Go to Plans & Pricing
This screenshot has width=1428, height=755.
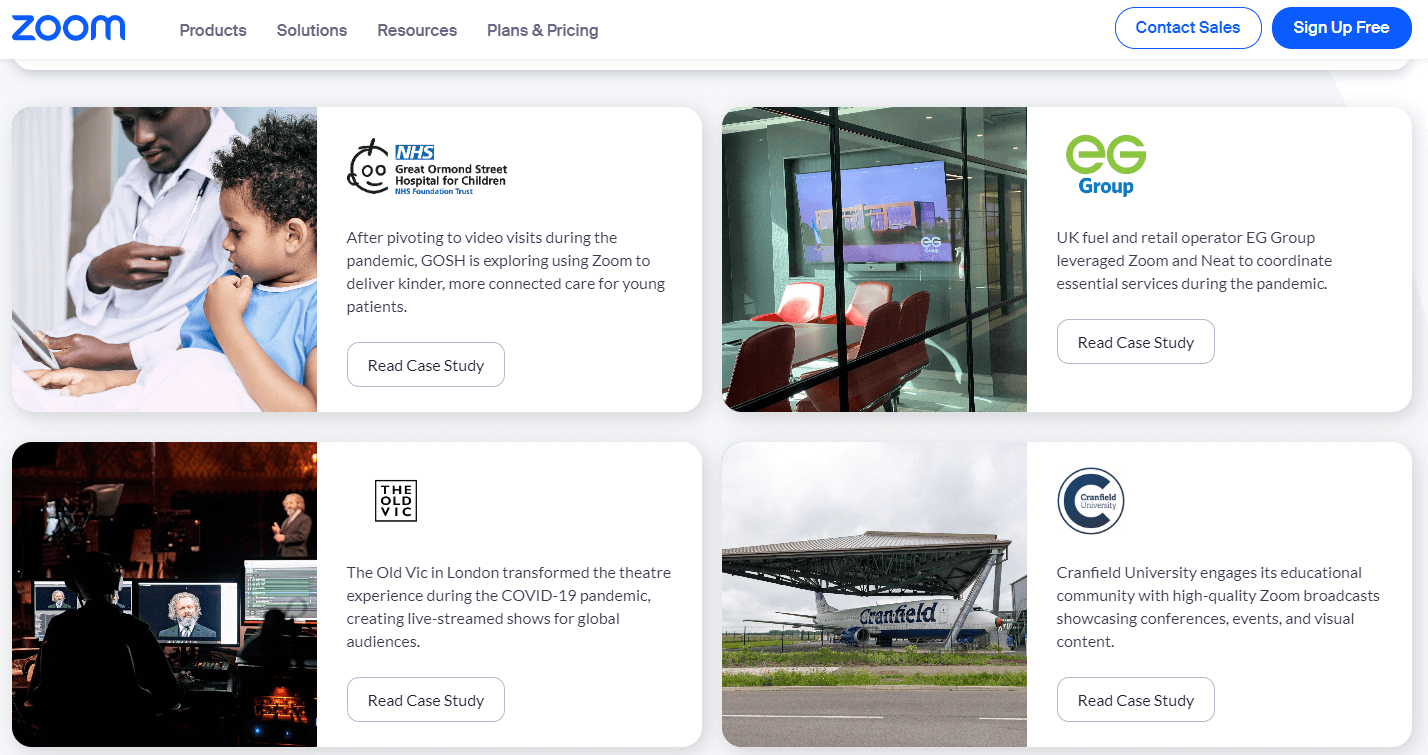click(x=543, y=30)
